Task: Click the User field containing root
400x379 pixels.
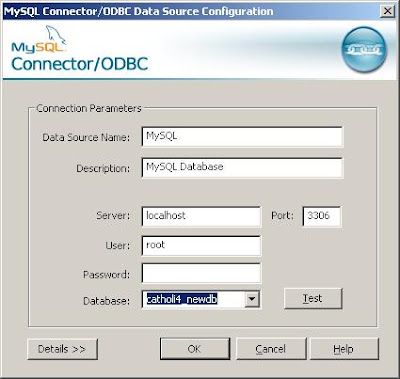Action: point(201,246)
